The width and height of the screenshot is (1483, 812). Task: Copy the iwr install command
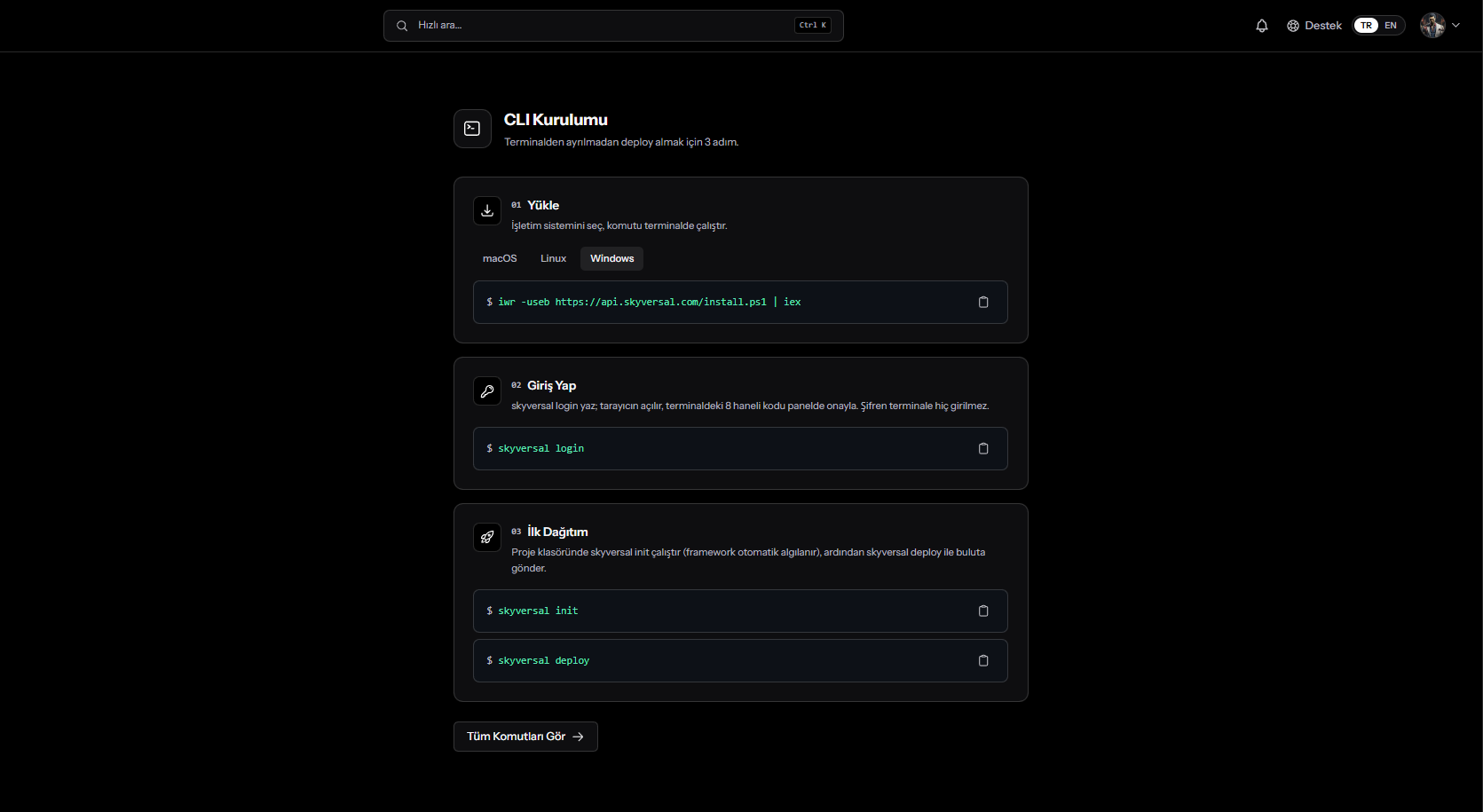[983, 303]
